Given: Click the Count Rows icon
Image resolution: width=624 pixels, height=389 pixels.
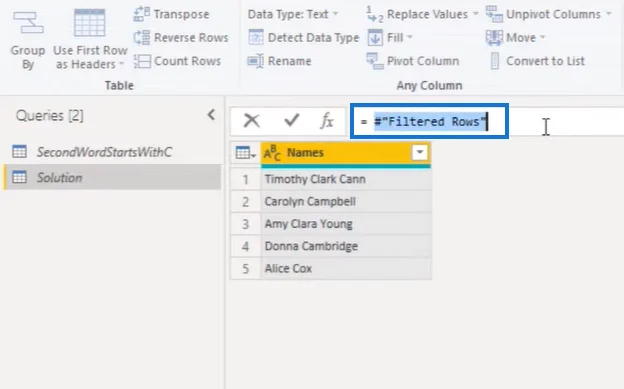Looking at the screenshot, I should pyautogui.click(x=142, y=61).
